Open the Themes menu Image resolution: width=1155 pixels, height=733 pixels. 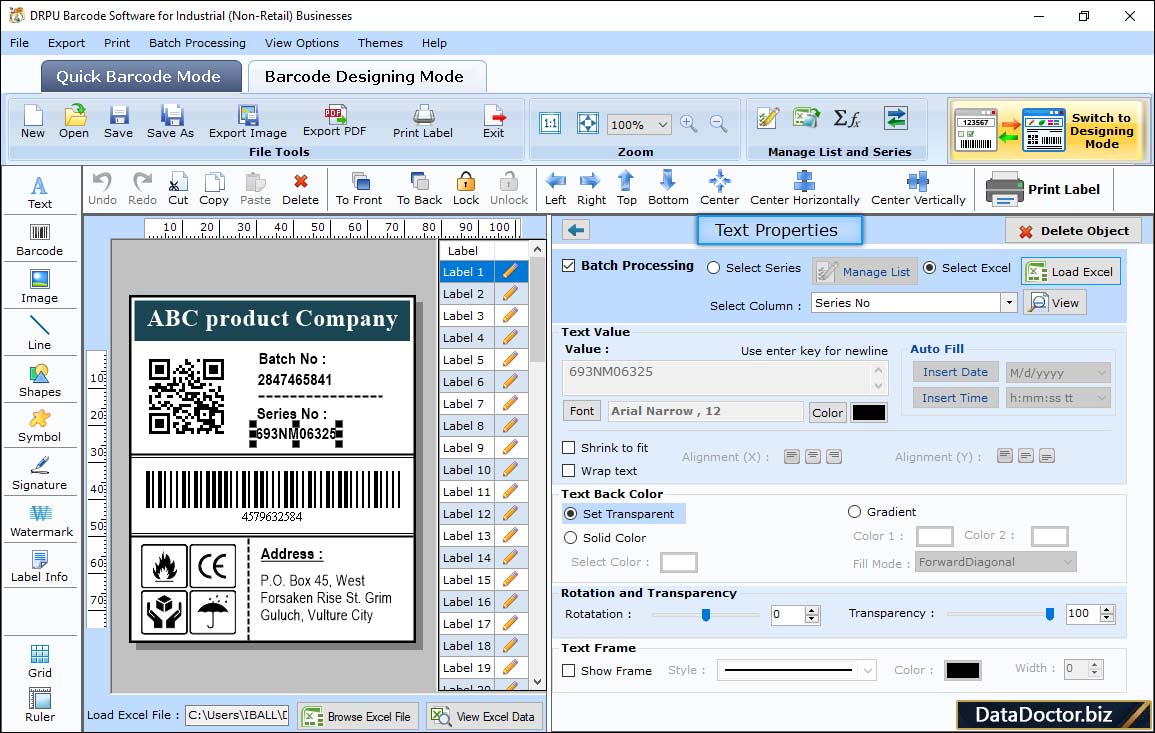[x=380, y=43]
